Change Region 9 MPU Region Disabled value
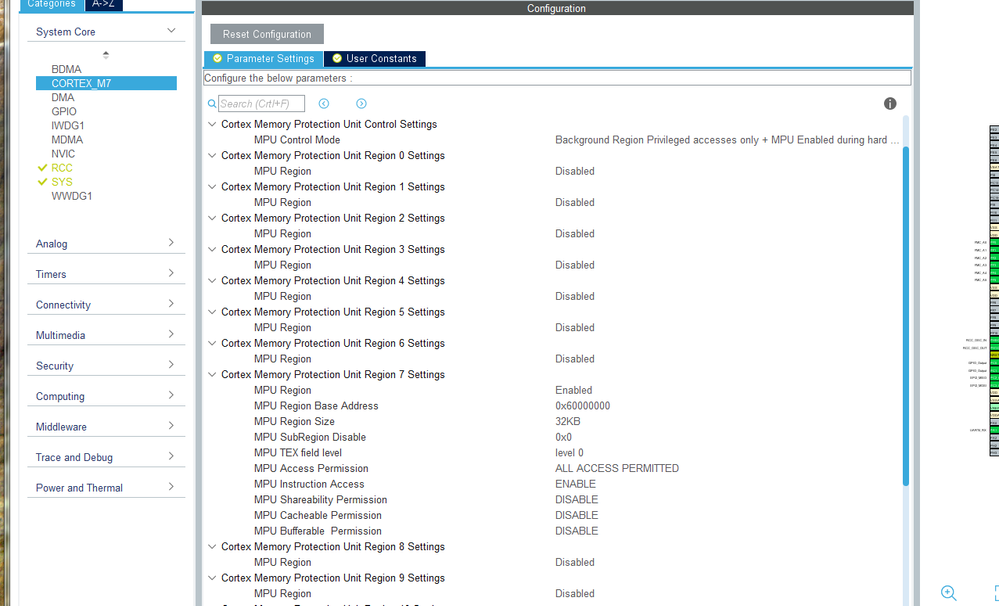The height and width of the screenshot is (606, 999). click(575, 594)
